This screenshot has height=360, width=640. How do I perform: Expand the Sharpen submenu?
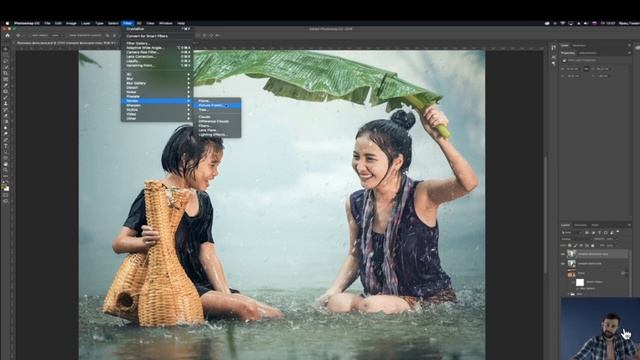(x=157, y=105)
